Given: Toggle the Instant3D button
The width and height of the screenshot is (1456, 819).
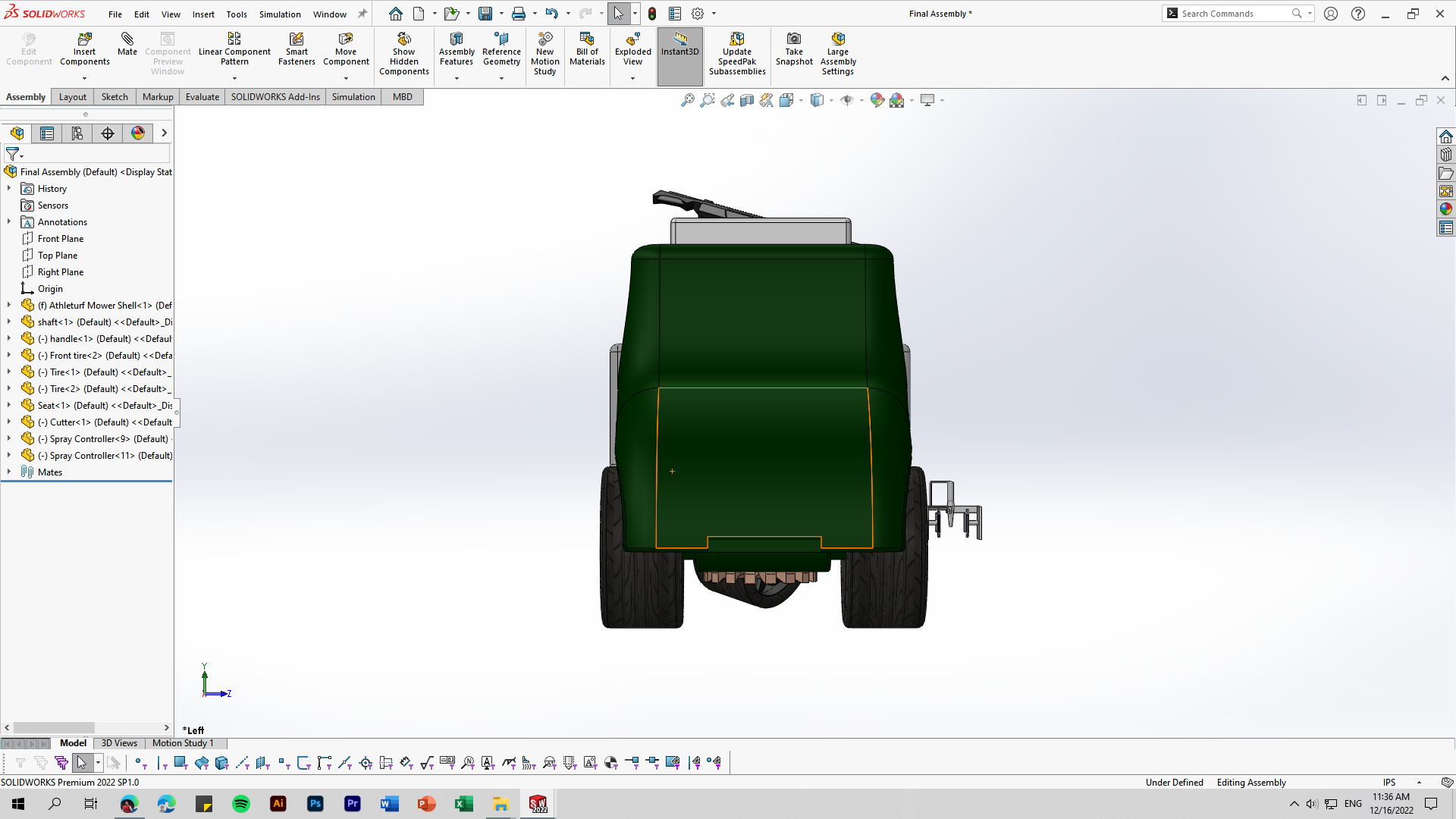Looking at the screenshot, I should (x=680, y=56).
